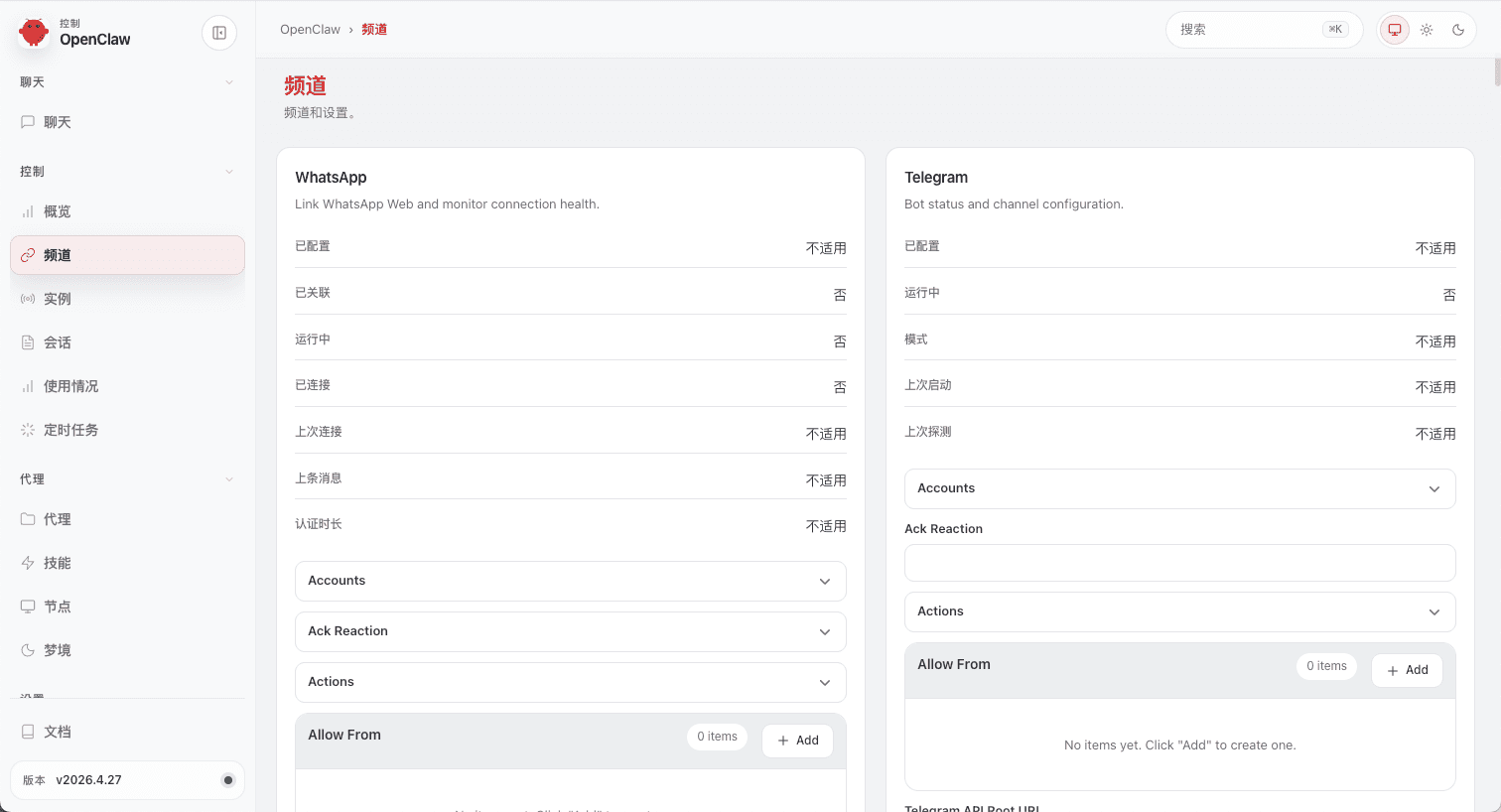Image resolution: width=1501 pixels, height=812 pixels.
Task: Open 梦境 in sidebar
Action: [x=127, y=650]
